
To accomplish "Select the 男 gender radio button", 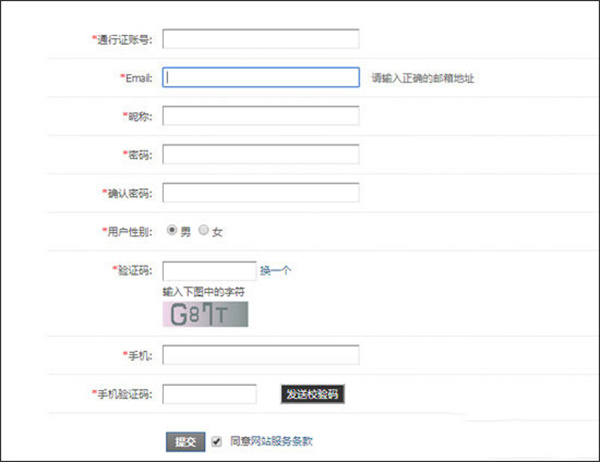I will click(x=172, y=230).
